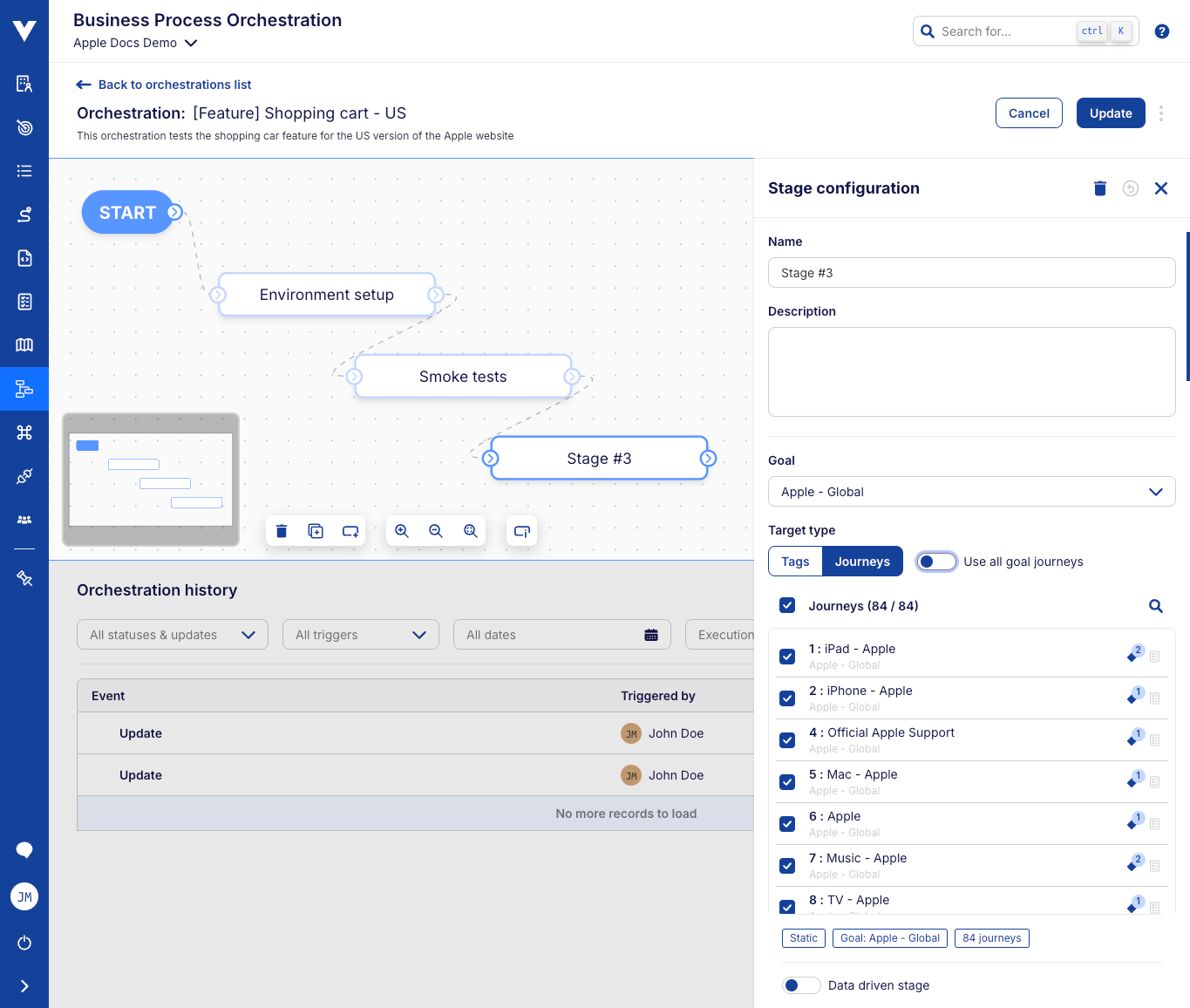Viewport: 1190px width, 1008px height.
Task: Zoom out on the canvas
Action: click(436, 531)
